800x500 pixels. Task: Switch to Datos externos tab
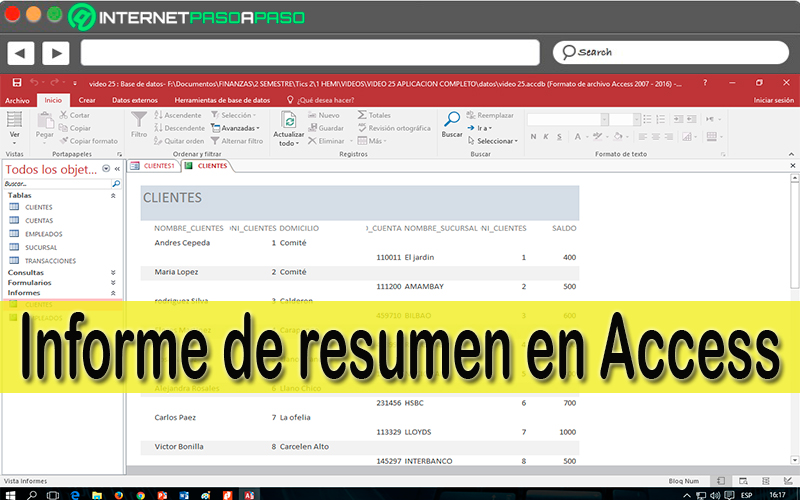click(135, 100)
